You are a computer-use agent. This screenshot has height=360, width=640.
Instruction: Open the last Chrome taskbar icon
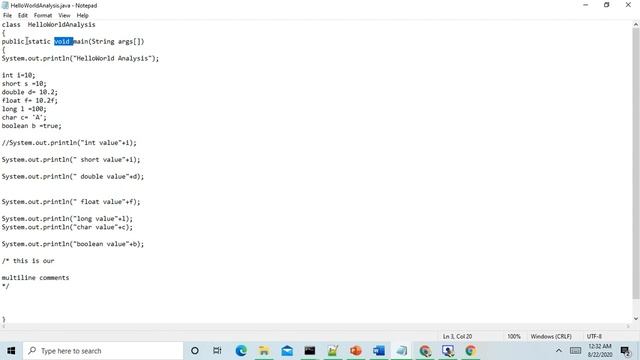pos(471,351)
